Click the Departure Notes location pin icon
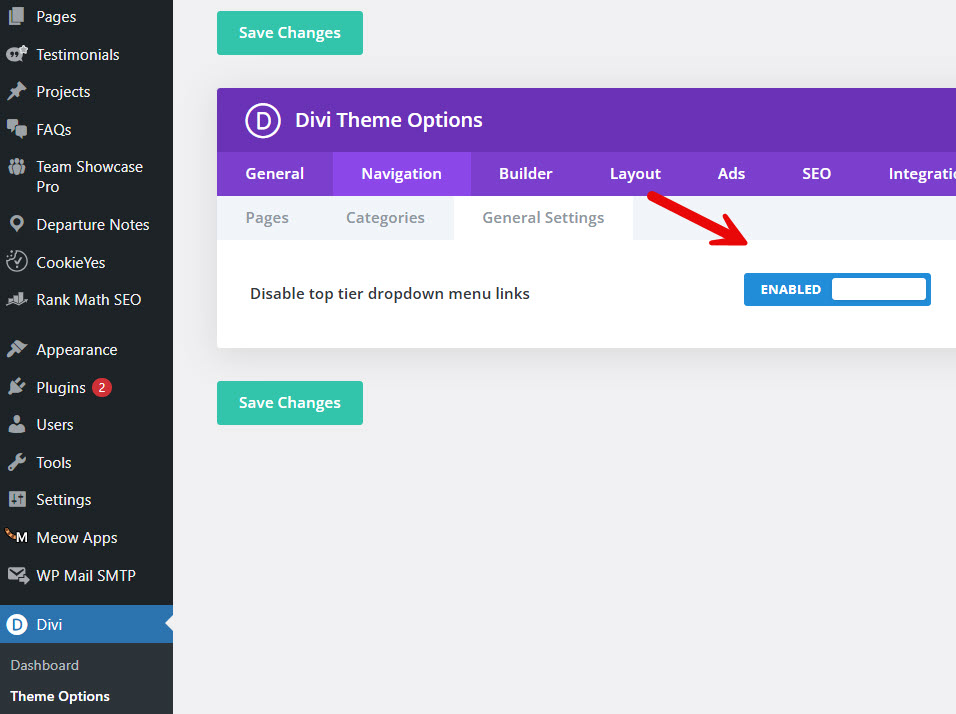 16,224
